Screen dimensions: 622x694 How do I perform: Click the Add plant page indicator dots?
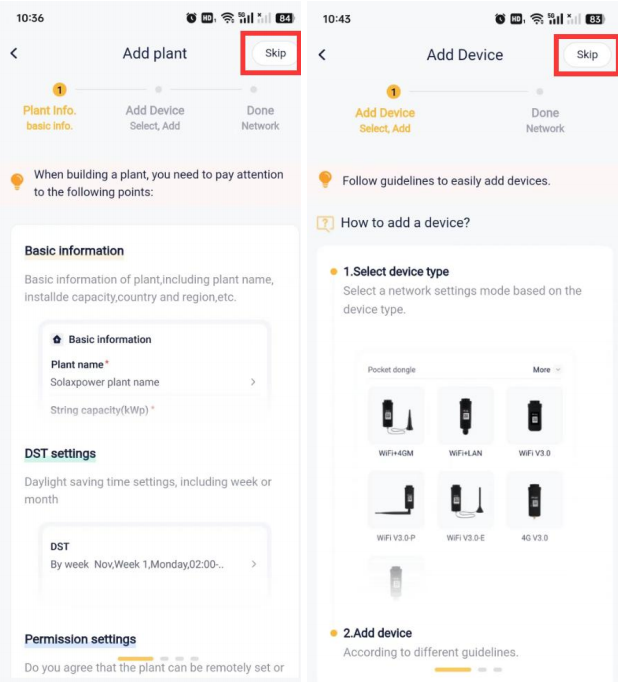pos(158,659)
